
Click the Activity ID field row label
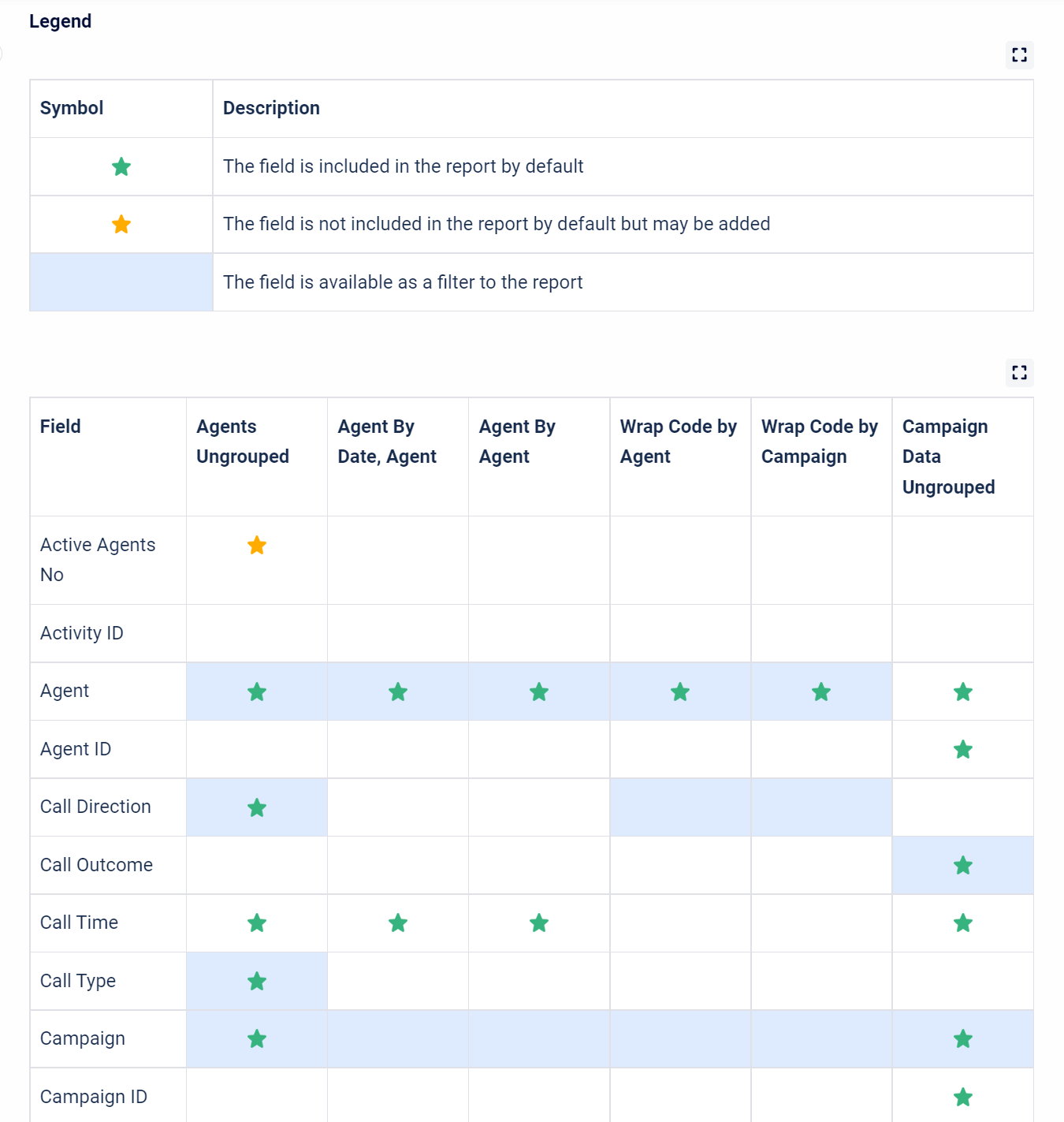[82, 633]
